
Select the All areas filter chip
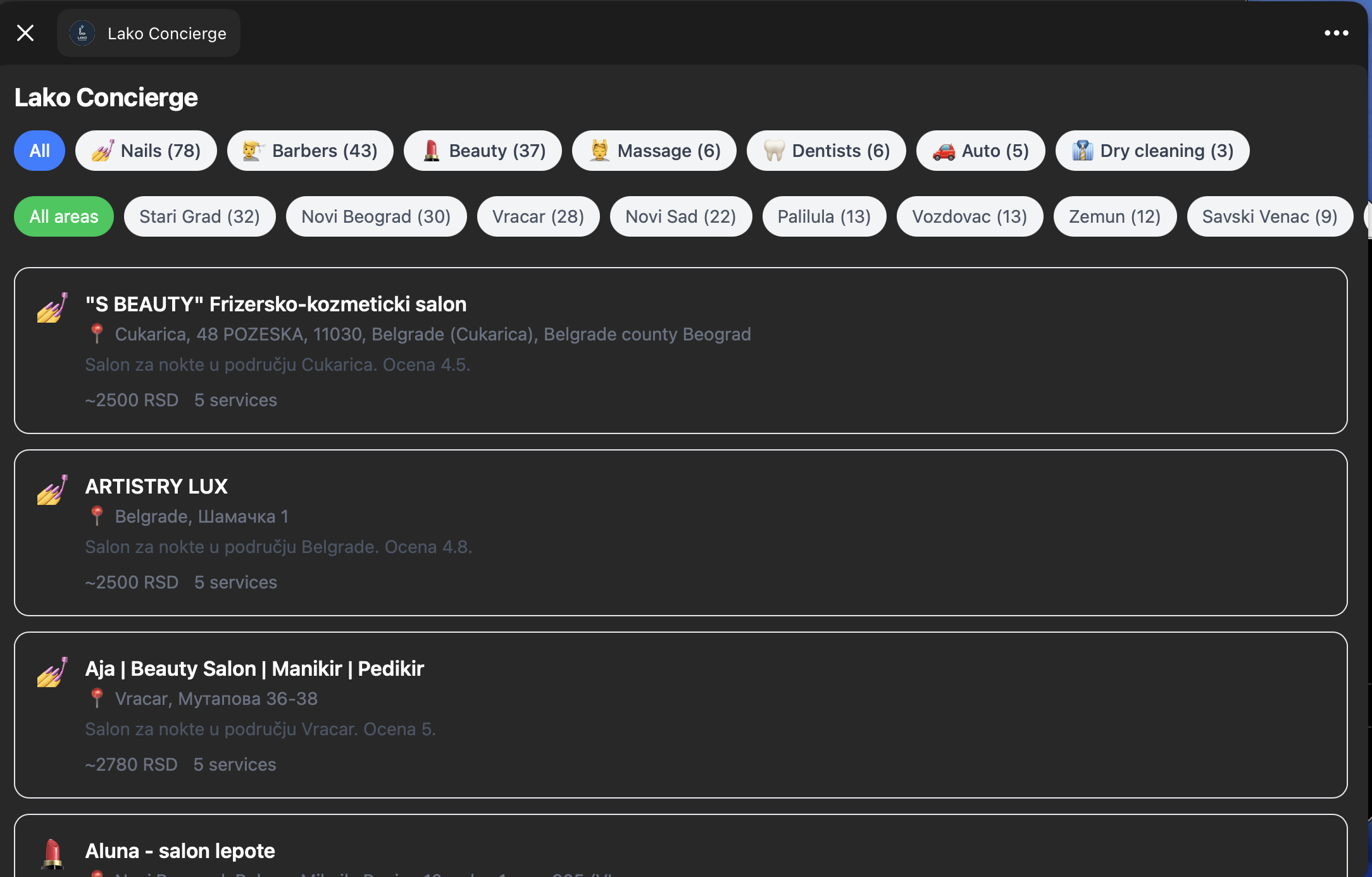(x=64, y=216)
